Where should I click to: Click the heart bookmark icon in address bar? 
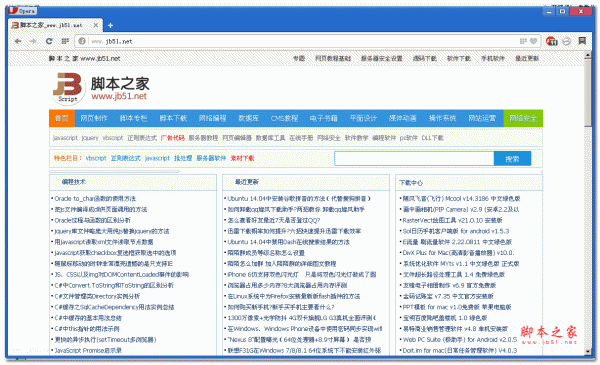(533, 41)
